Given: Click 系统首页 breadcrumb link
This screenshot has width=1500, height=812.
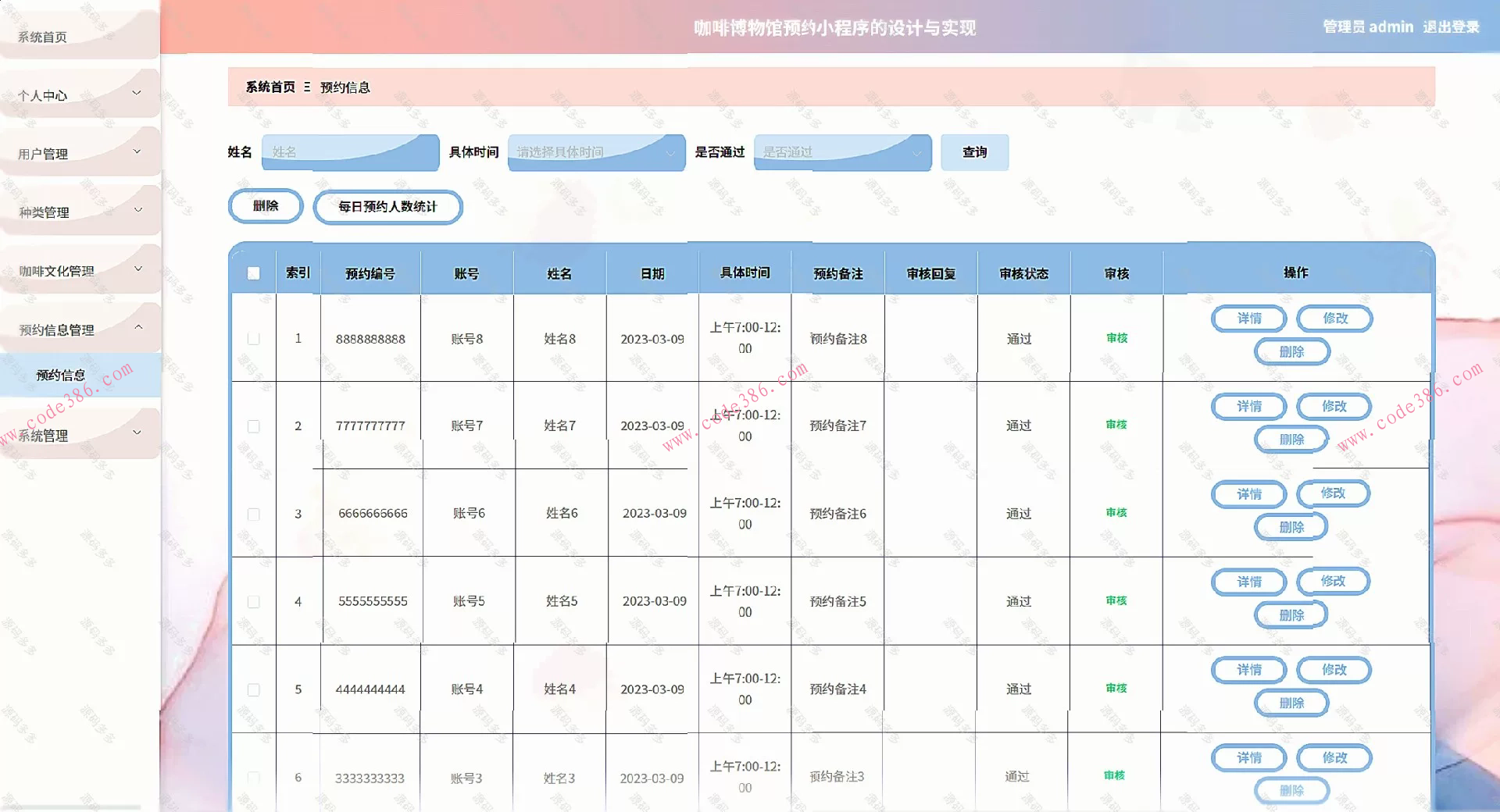Looking at the screenshot, I should pyautogui.click(x=270, y=87).
